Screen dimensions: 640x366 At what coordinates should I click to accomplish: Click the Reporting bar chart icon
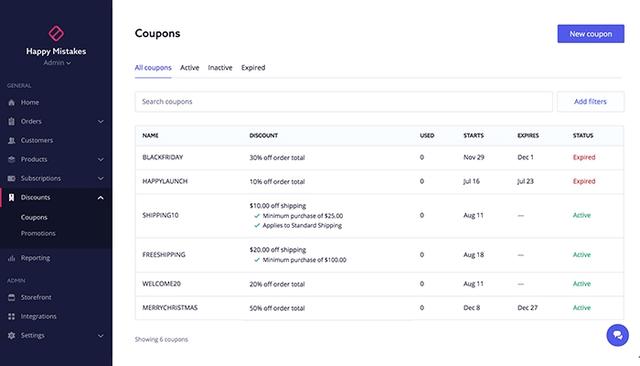tap(11, 258)
